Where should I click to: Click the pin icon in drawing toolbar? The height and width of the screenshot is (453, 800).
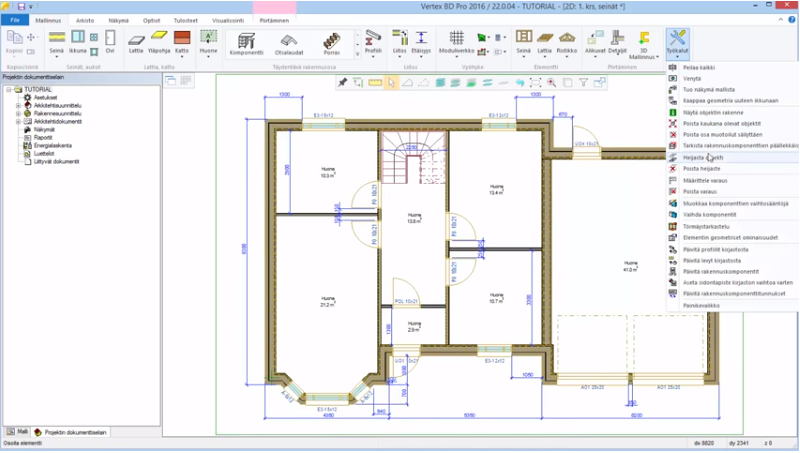pos(343,81)
